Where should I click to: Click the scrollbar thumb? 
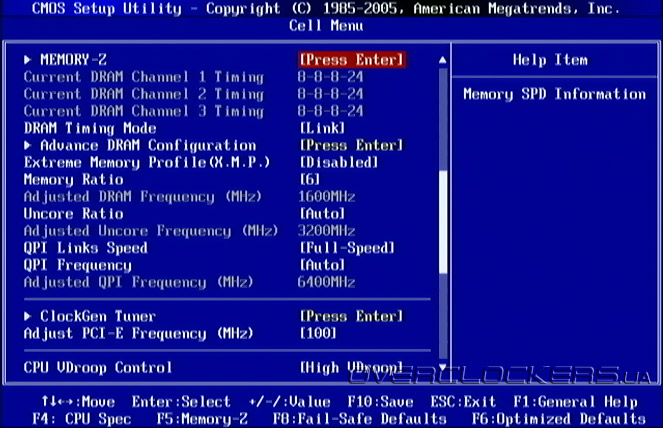443,222
